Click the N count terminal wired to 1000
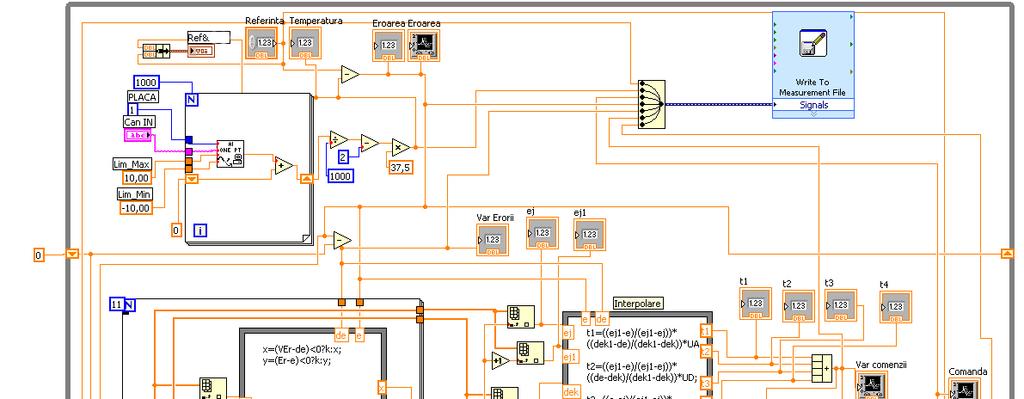The width and height of the screenshot is (1024, 399). [191, 100]
